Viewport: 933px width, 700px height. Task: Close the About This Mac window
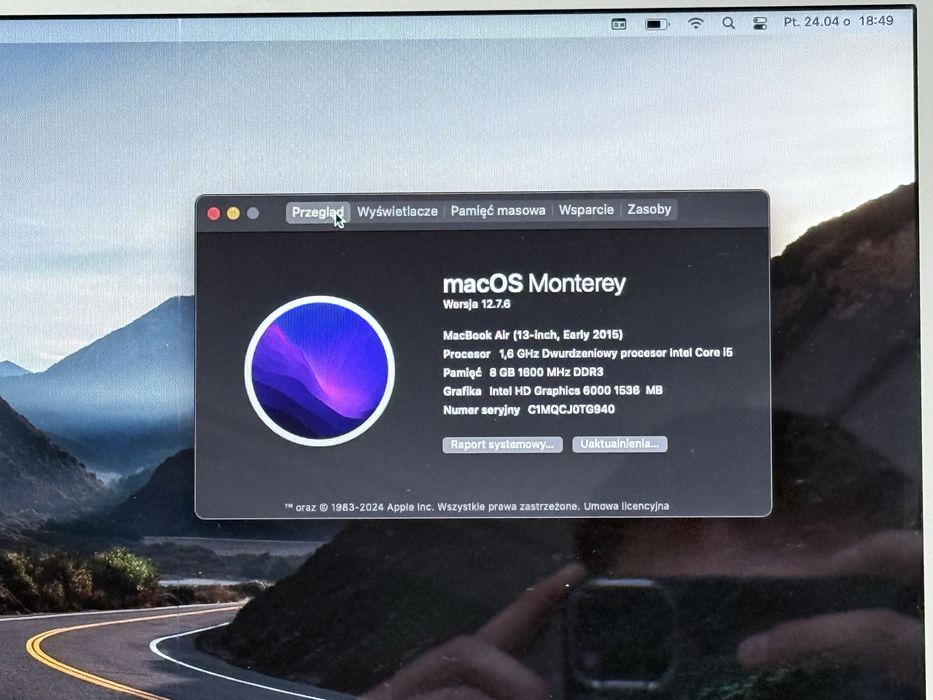(x=214, y=213)
